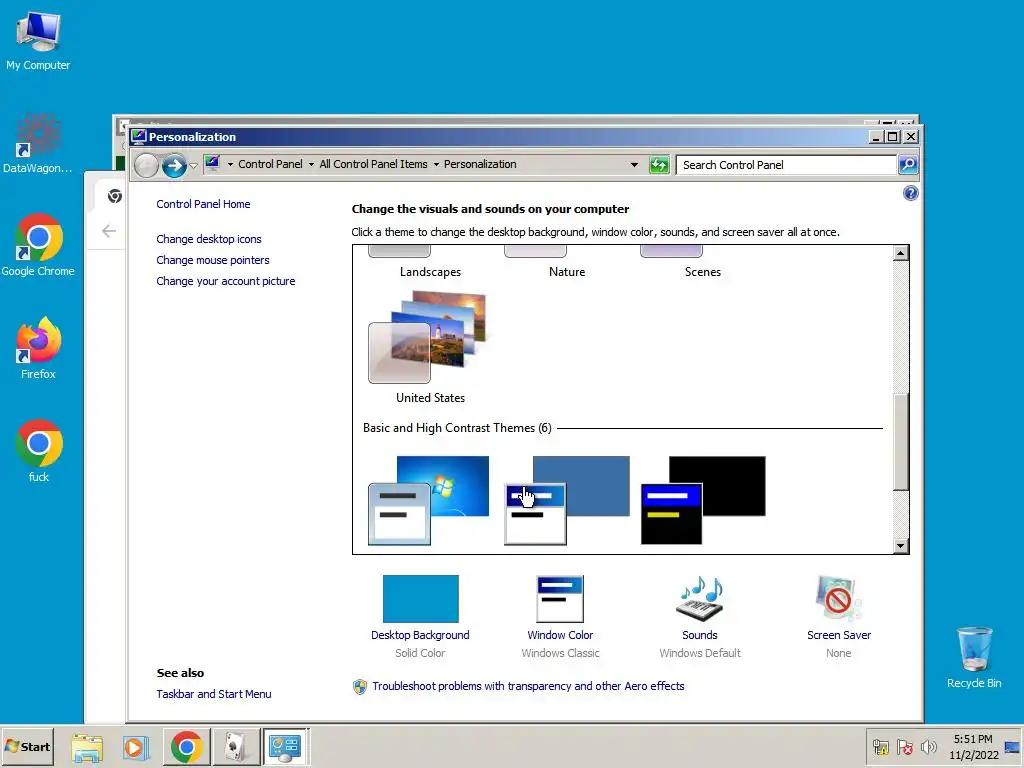The width and height of the screenshot is (1024, 768).
Task: Select the Scenes theme
Action: coord(703,264)
